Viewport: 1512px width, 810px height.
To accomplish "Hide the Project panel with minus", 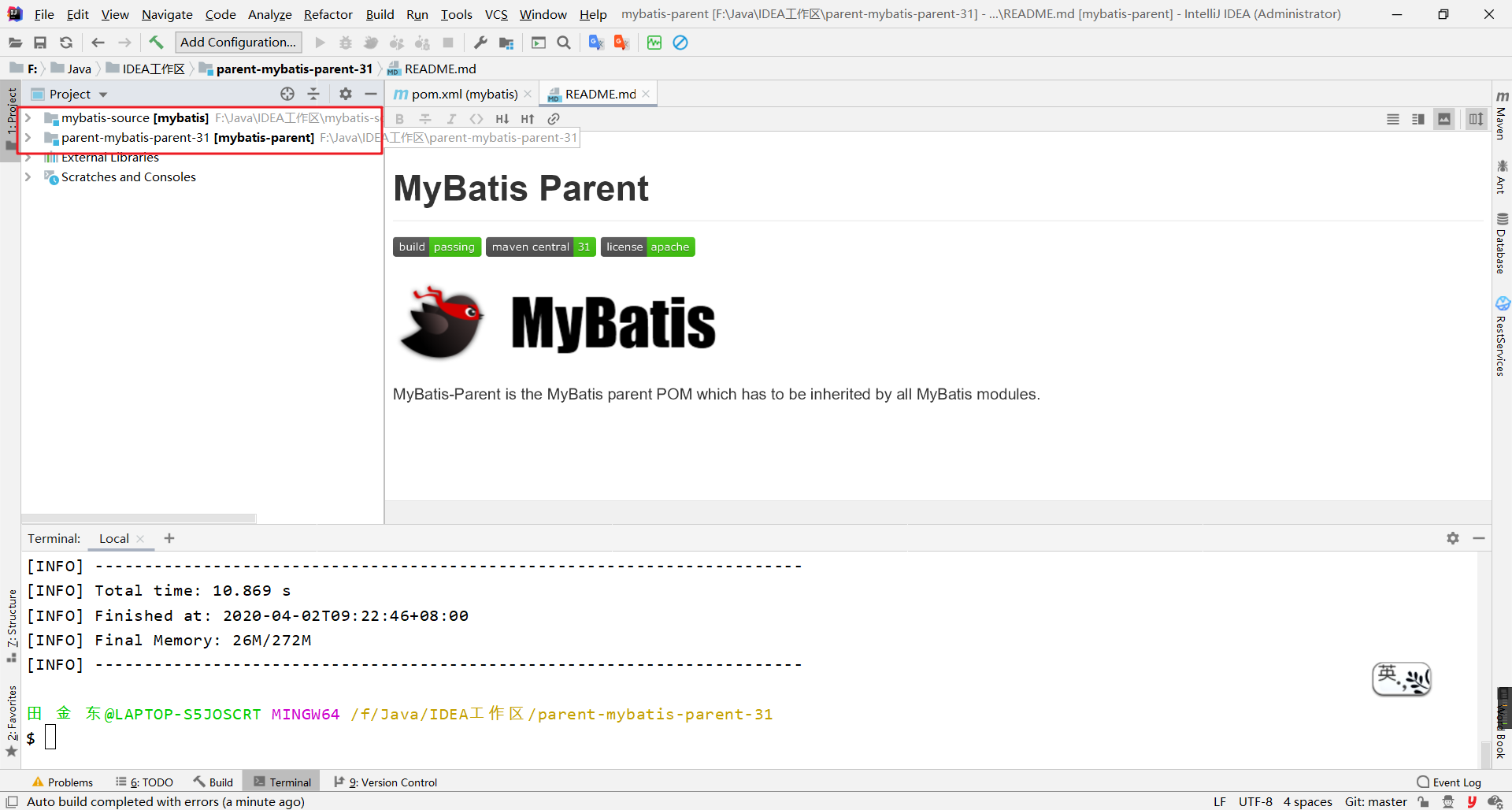I will pyautogui.click(x=371, y=94).
